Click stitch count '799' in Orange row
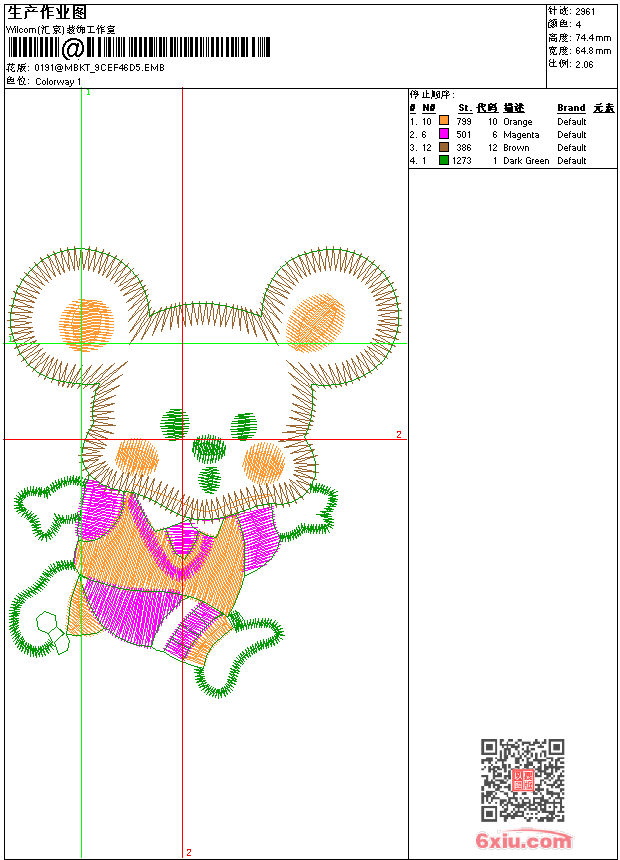The width and height of the screenshot is (620, 860). click(464, 121)
